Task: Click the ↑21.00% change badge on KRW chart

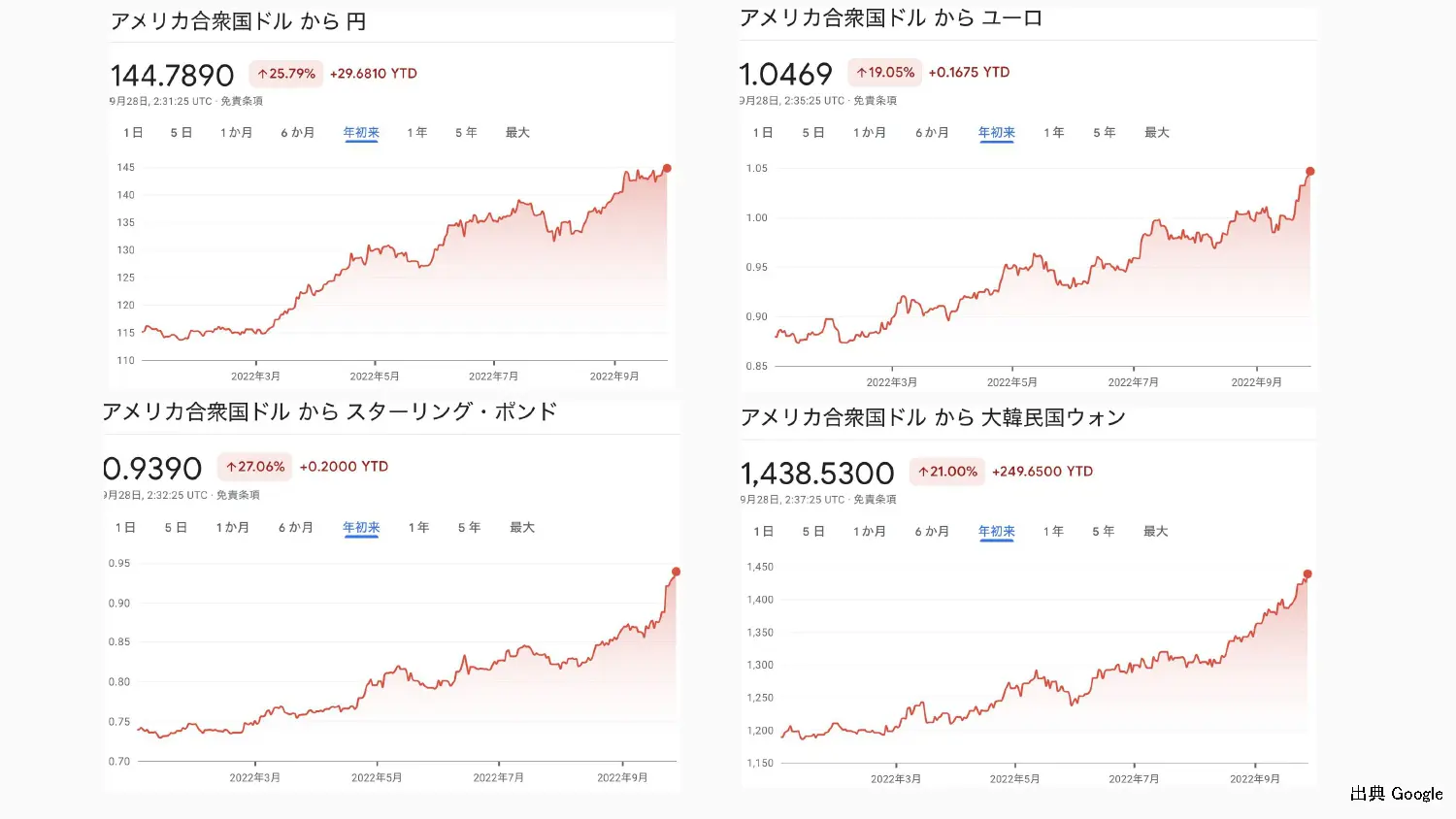Action: (x=946, y=472)
